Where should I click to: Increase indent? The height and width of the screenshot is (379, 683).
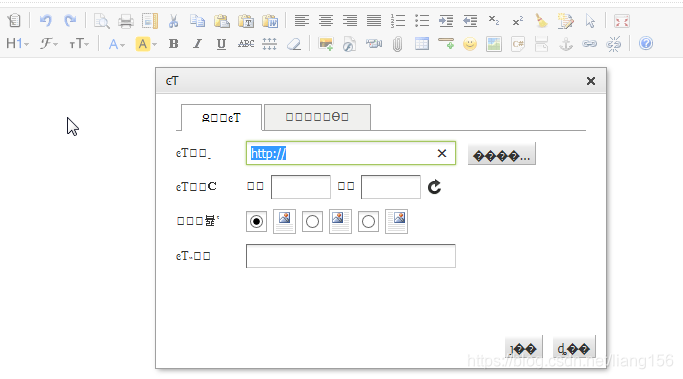(446, 20)
